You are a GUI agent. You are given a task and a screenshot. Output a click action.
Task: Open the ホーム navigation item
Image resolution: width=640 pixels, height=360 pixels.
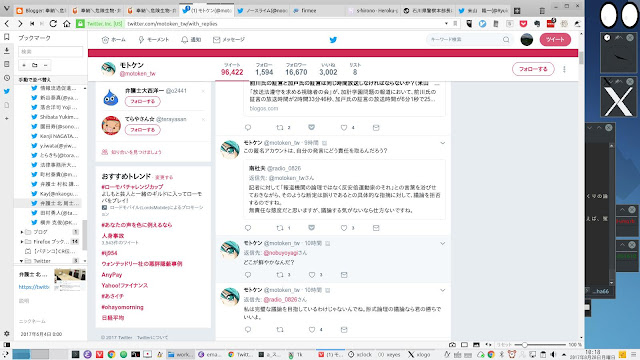(x=113, y=40)
